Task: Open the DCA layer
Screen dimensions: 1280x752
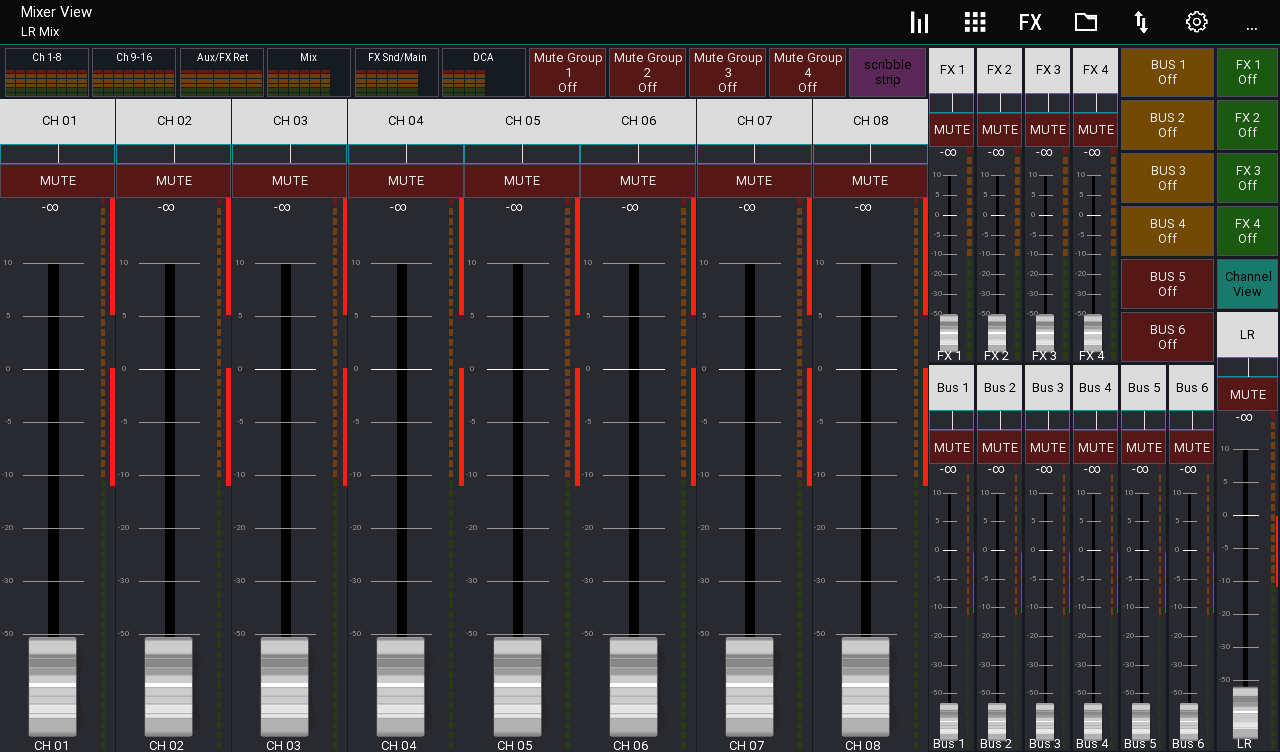Action: pos(483,72)
